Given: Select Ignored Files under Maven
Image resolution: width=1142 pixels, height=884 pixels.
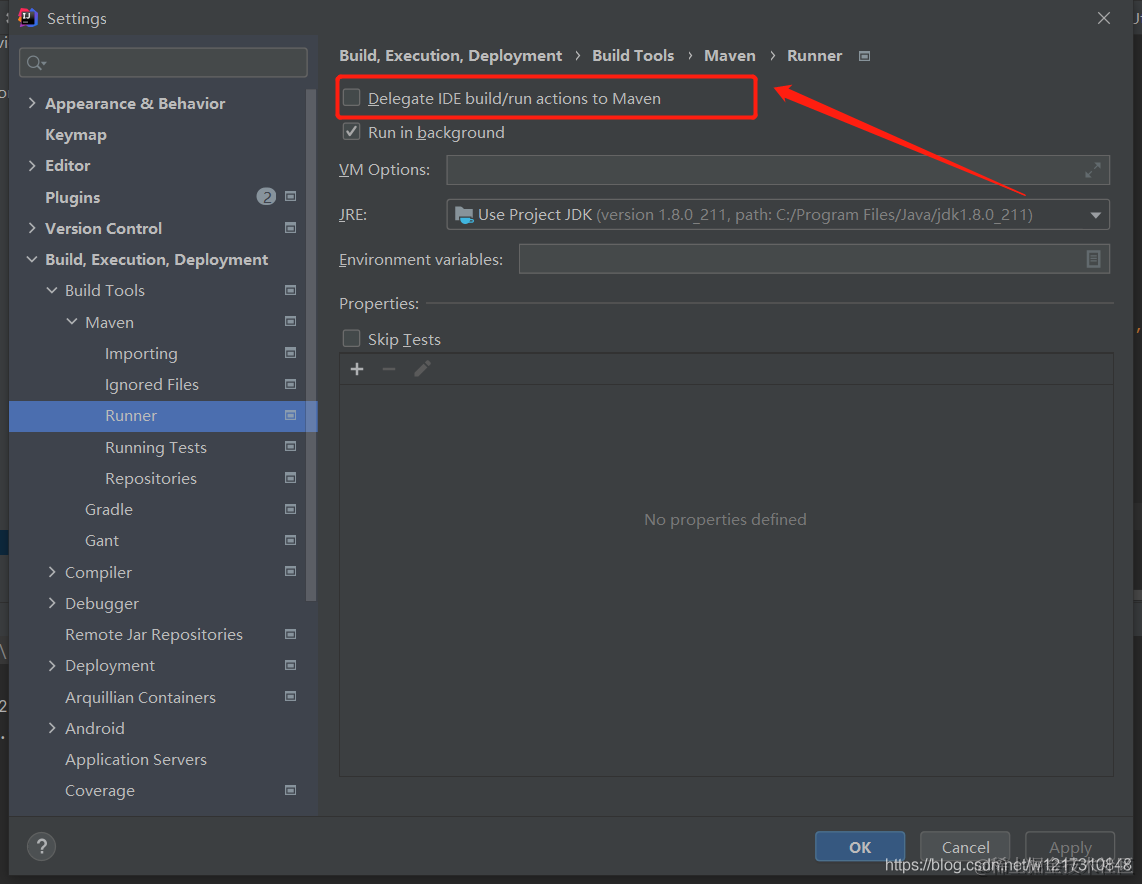Looking at the screenshot, I should tap(151, 384).
